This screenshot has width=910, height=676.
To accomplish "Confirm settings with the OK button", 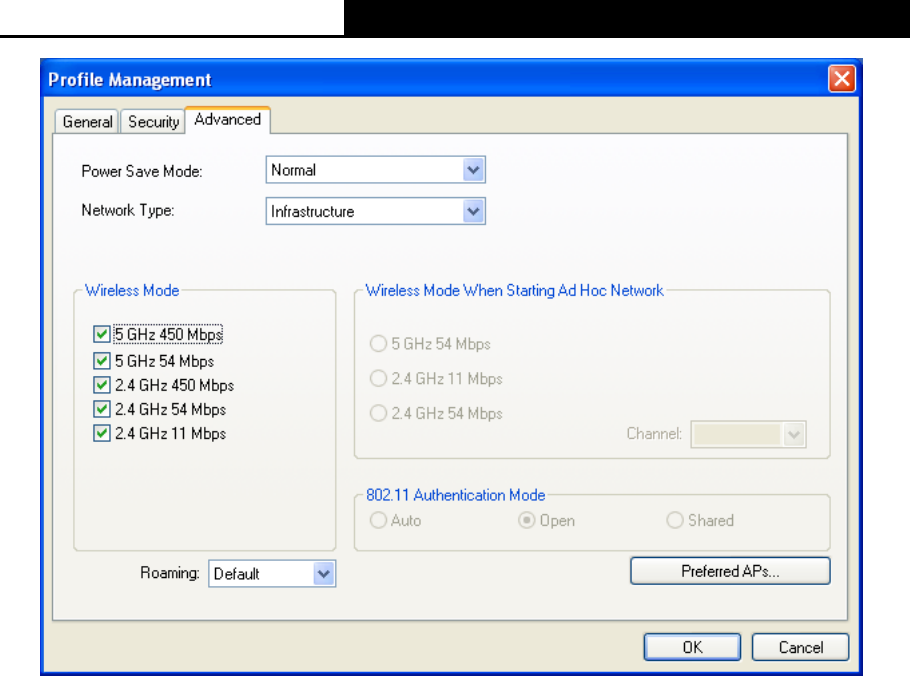I will click(692, 647).
